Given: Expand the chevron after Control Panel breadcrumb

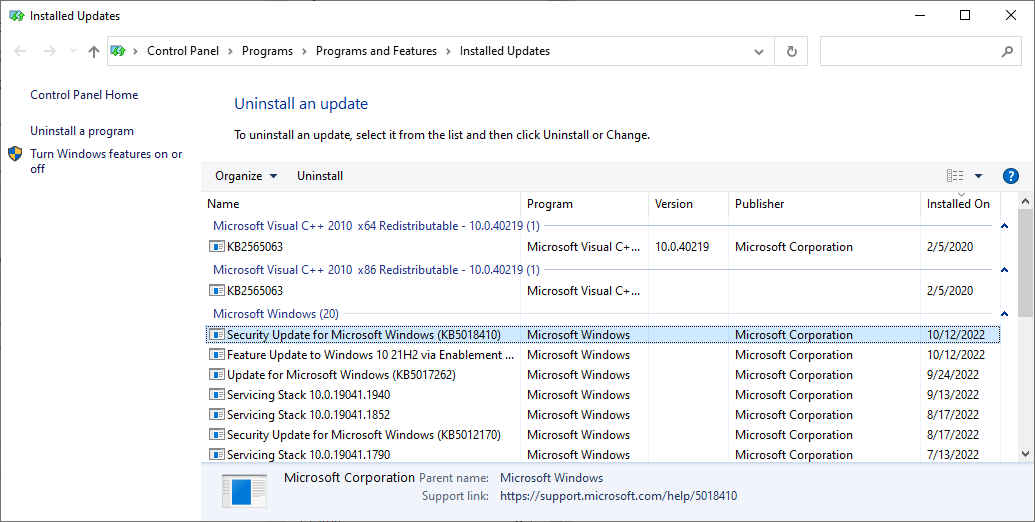Looking at the screenshot, I should 230,51.
